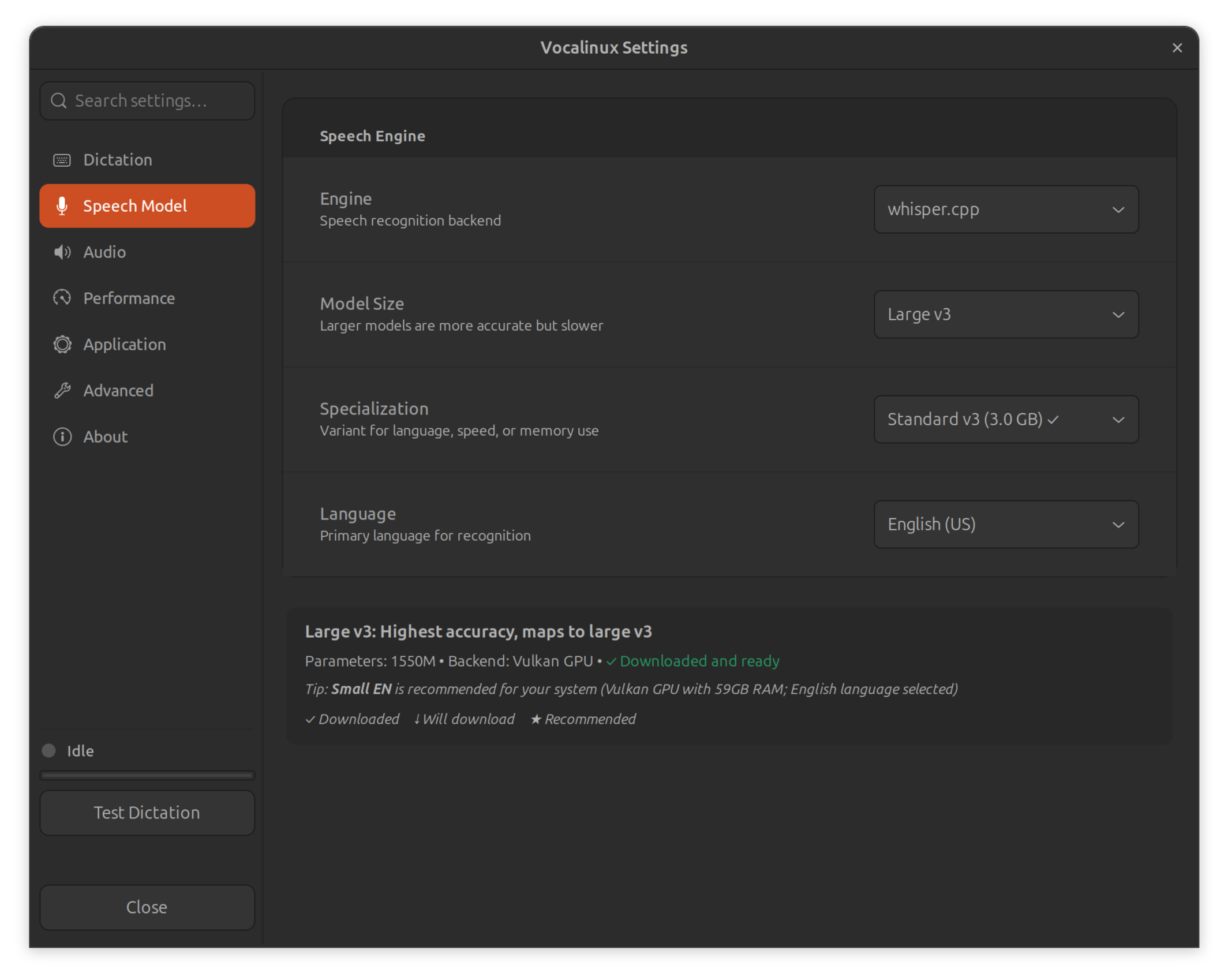Click the Performance gauge icon

[x=62, y=298]
